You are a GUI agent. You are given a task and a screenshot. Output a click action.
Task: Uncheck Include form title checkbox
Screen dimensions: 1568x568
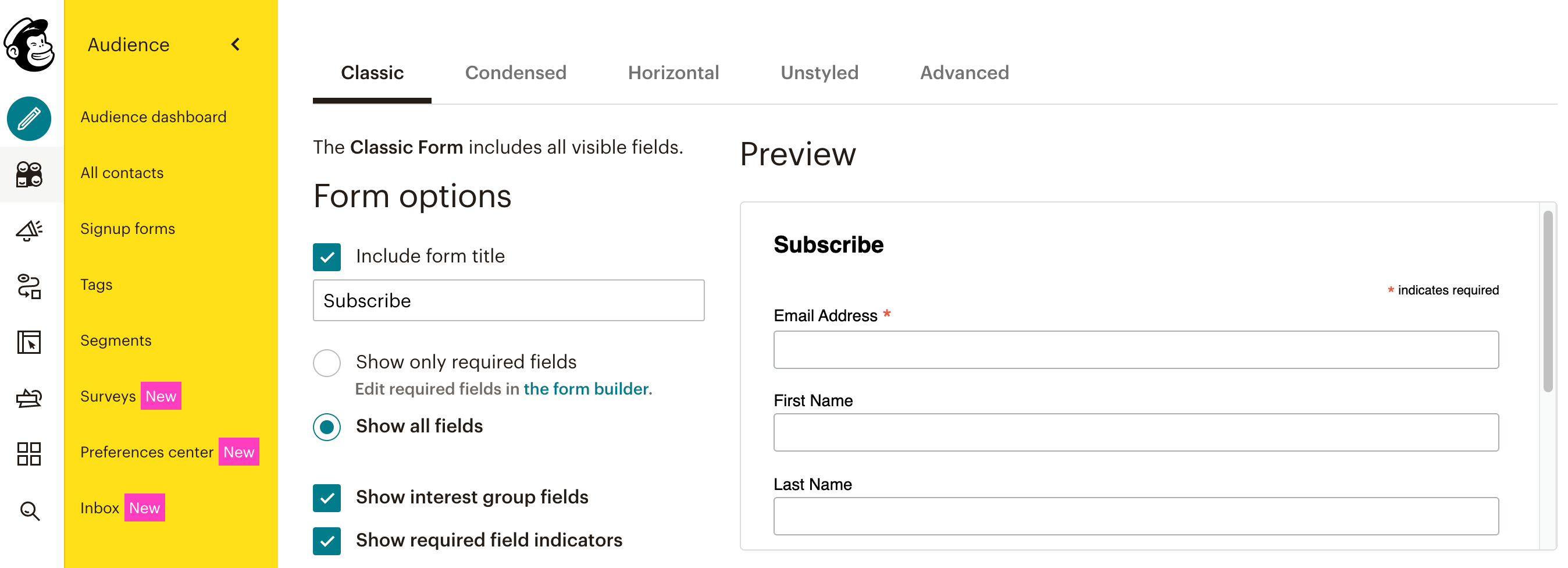click(x=327, y=257)
